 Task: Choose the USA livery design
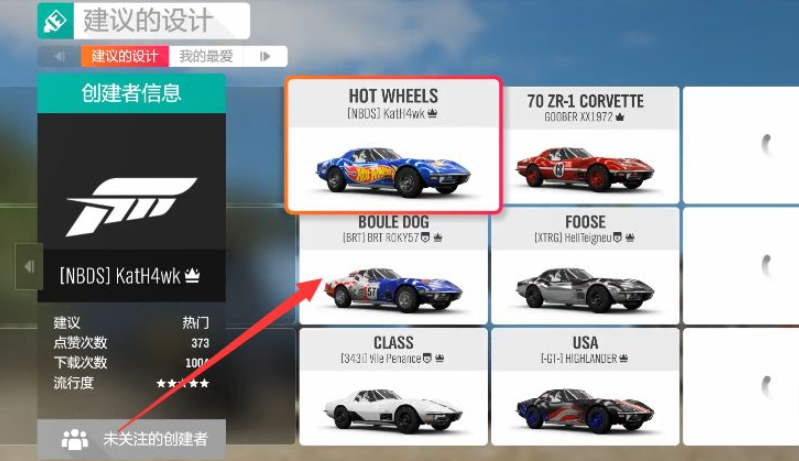(585, 387)
